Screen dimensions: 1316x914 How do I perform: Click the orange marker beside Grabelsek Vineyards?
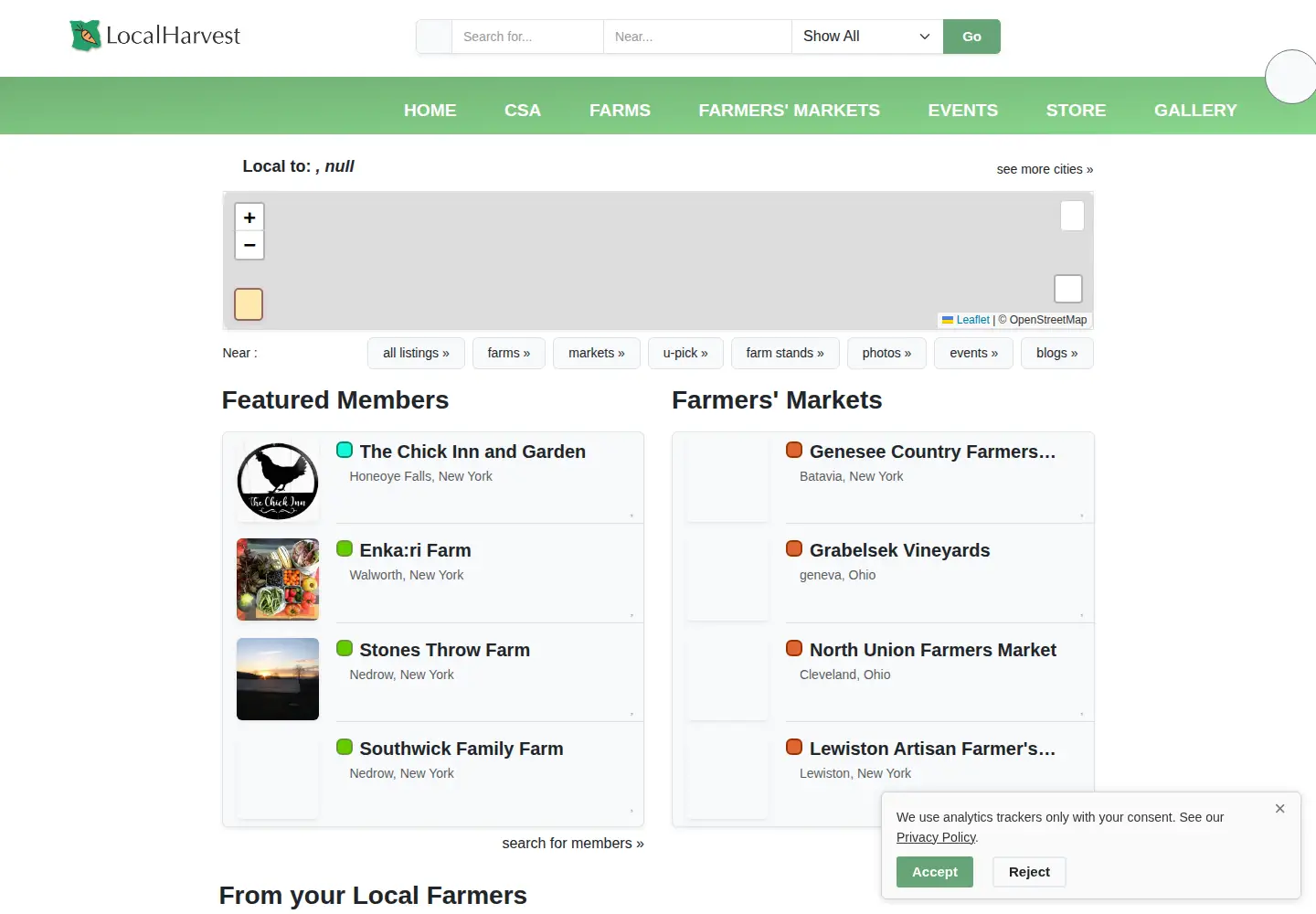[794, 548]
